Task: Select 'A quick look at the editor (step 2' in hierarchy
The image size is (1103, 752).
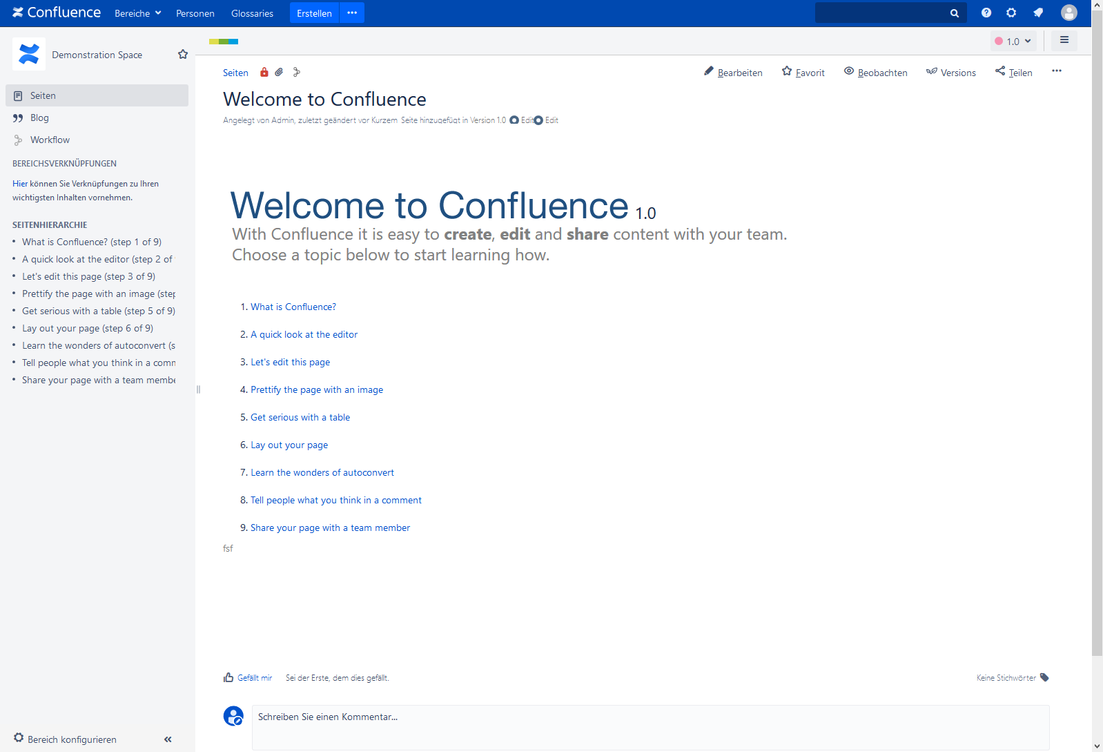Action: point(97,259)
